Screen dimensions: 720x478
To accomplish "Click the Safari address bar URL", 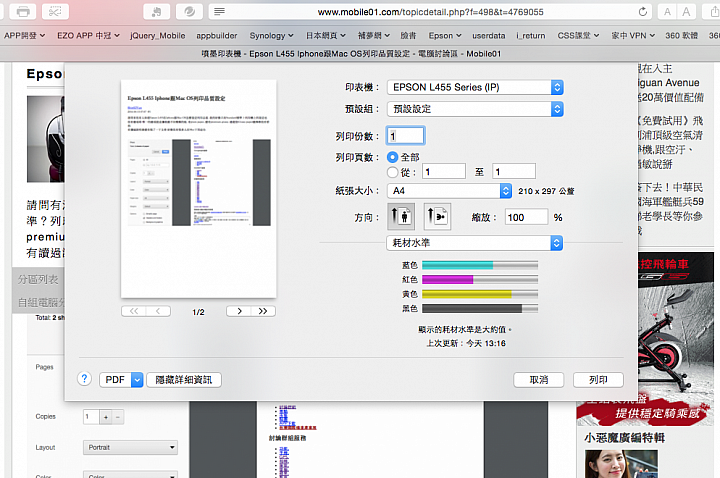I will pos(430,12).
